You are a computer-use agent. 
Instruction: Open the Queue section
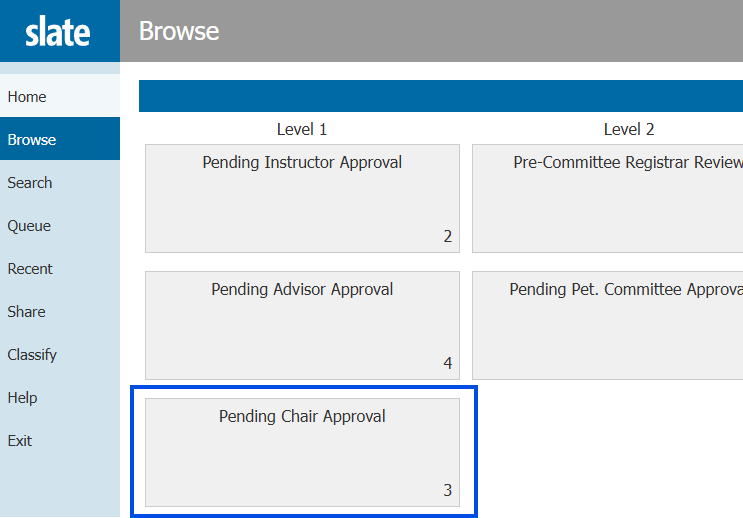coord(29,226)
